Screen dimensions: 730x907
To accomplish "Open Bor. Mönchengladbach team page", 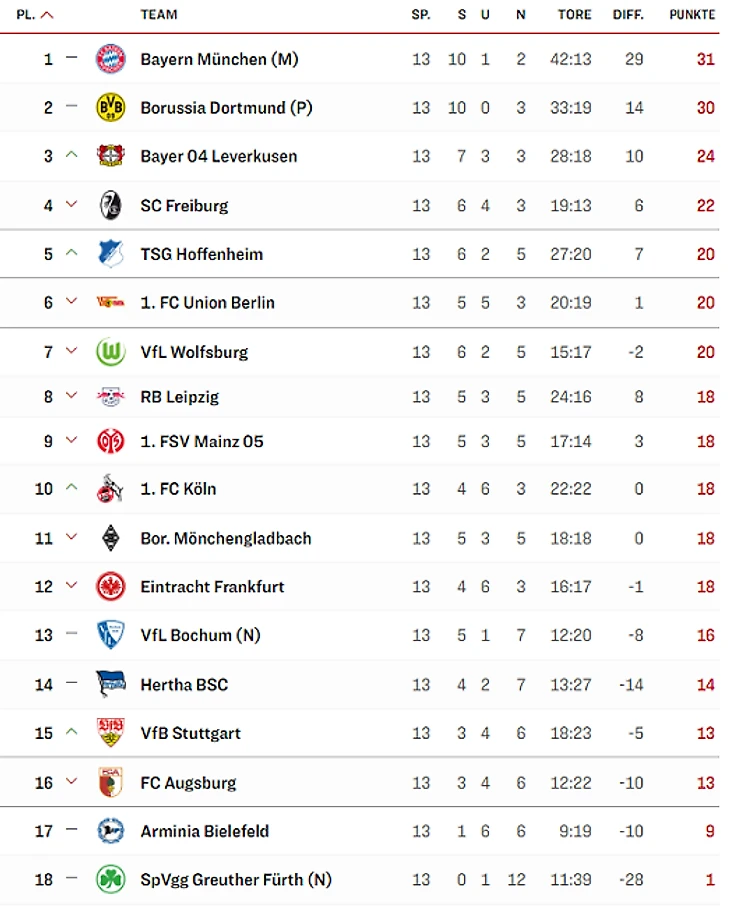I will [225, 538].
